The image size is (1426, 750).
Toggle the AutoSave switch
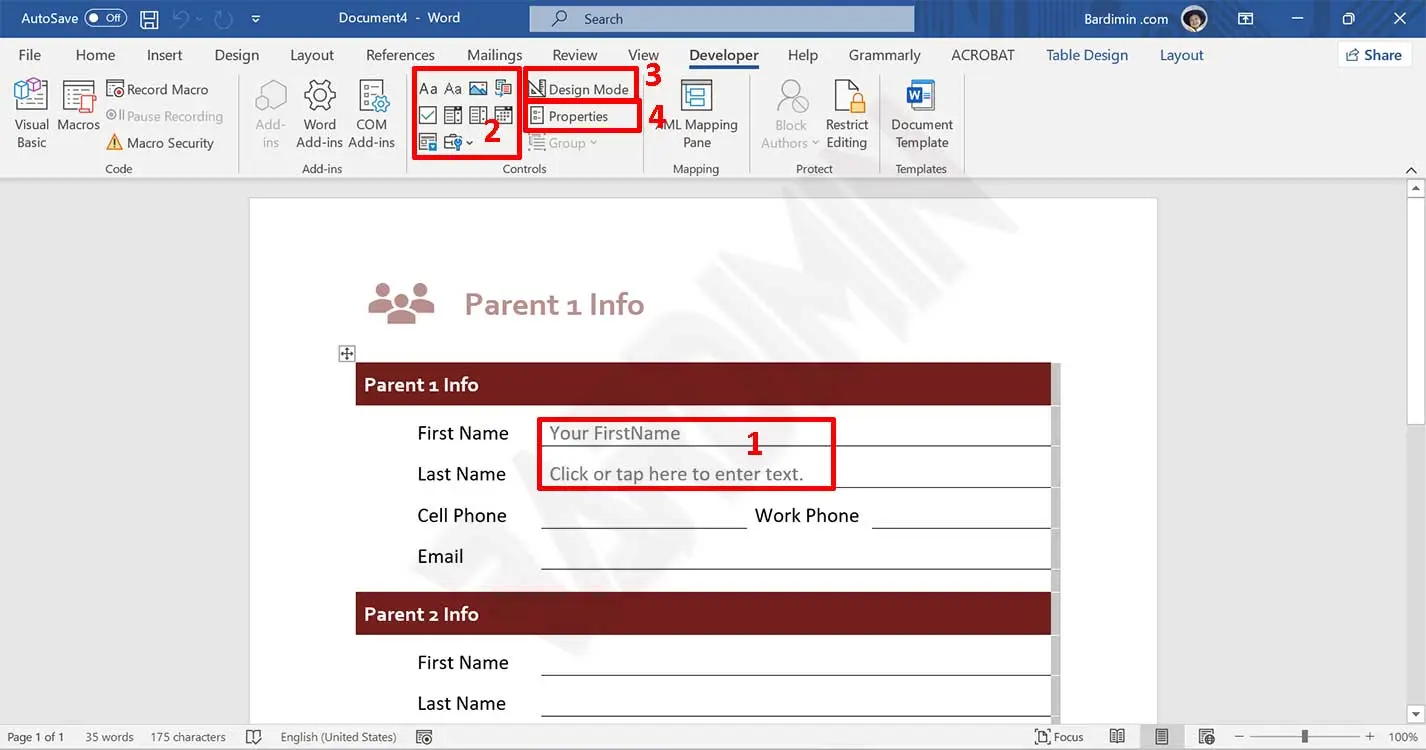click(105, 18)
